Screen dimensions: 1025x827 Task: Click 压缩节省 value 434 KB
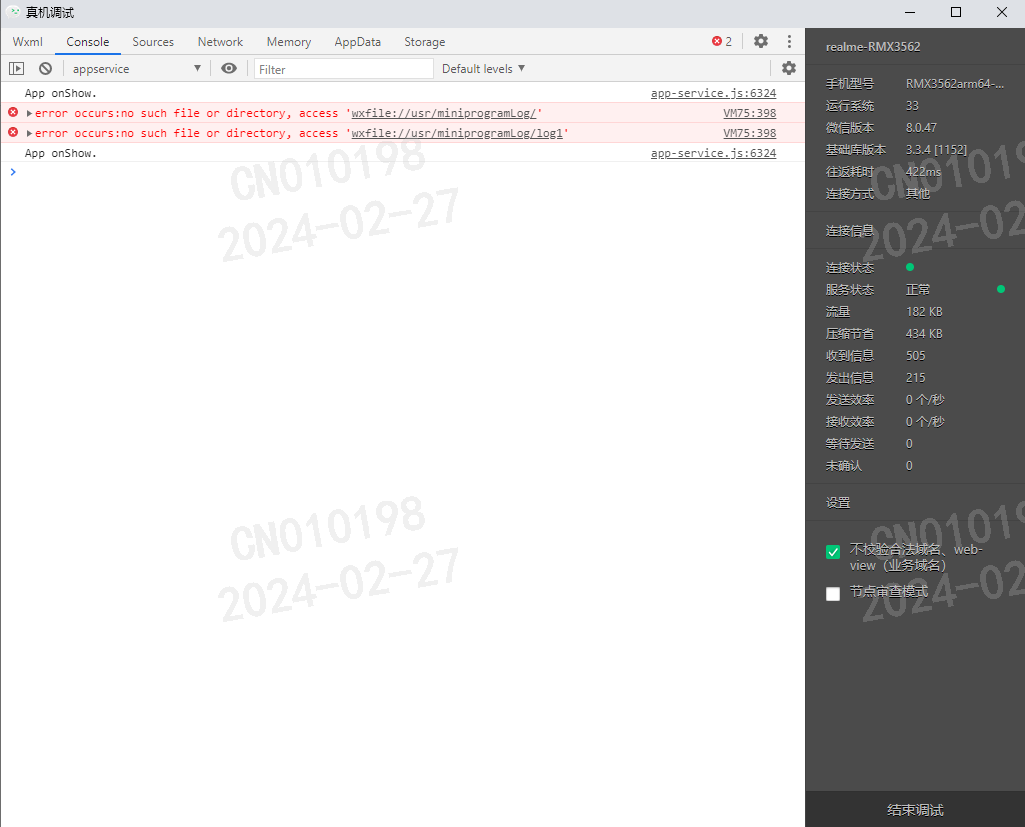tap(924, 334)
